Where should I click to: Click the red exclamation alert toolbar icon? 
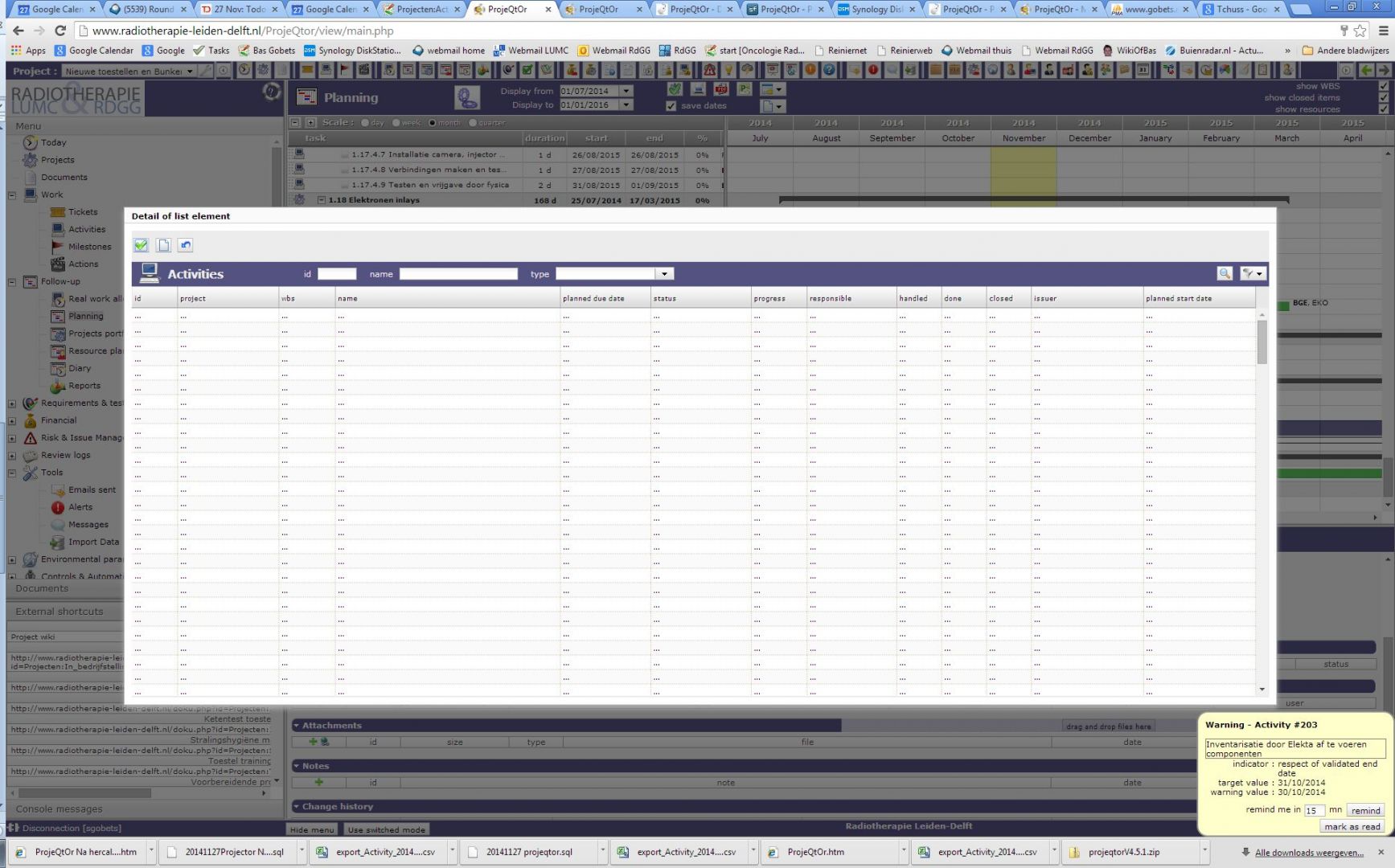[873, 70]
